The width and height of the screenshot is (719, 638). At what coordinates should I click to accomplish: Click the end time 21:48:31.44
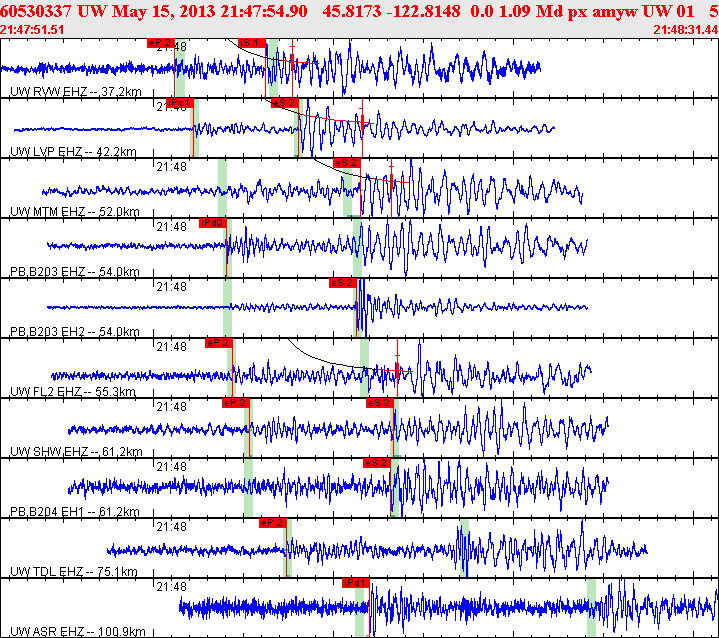(686, 30)
